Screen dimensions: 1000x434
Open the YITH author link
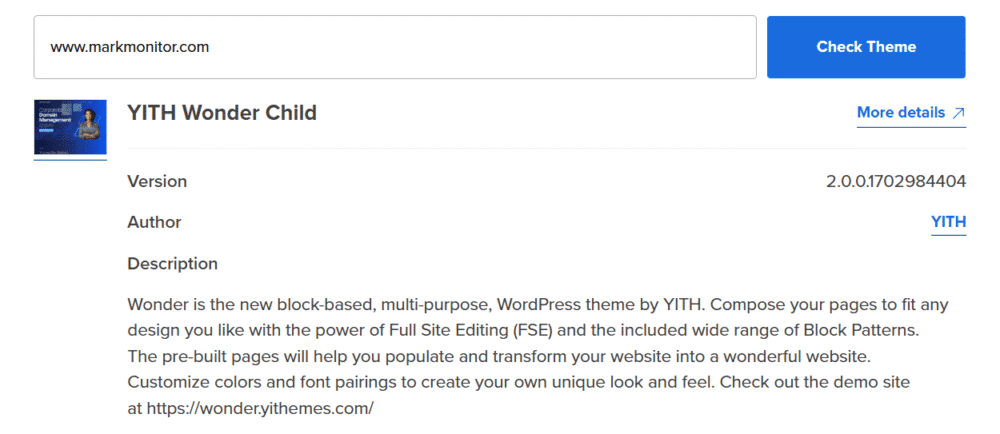pyautogui.click(x=948, y=222)
